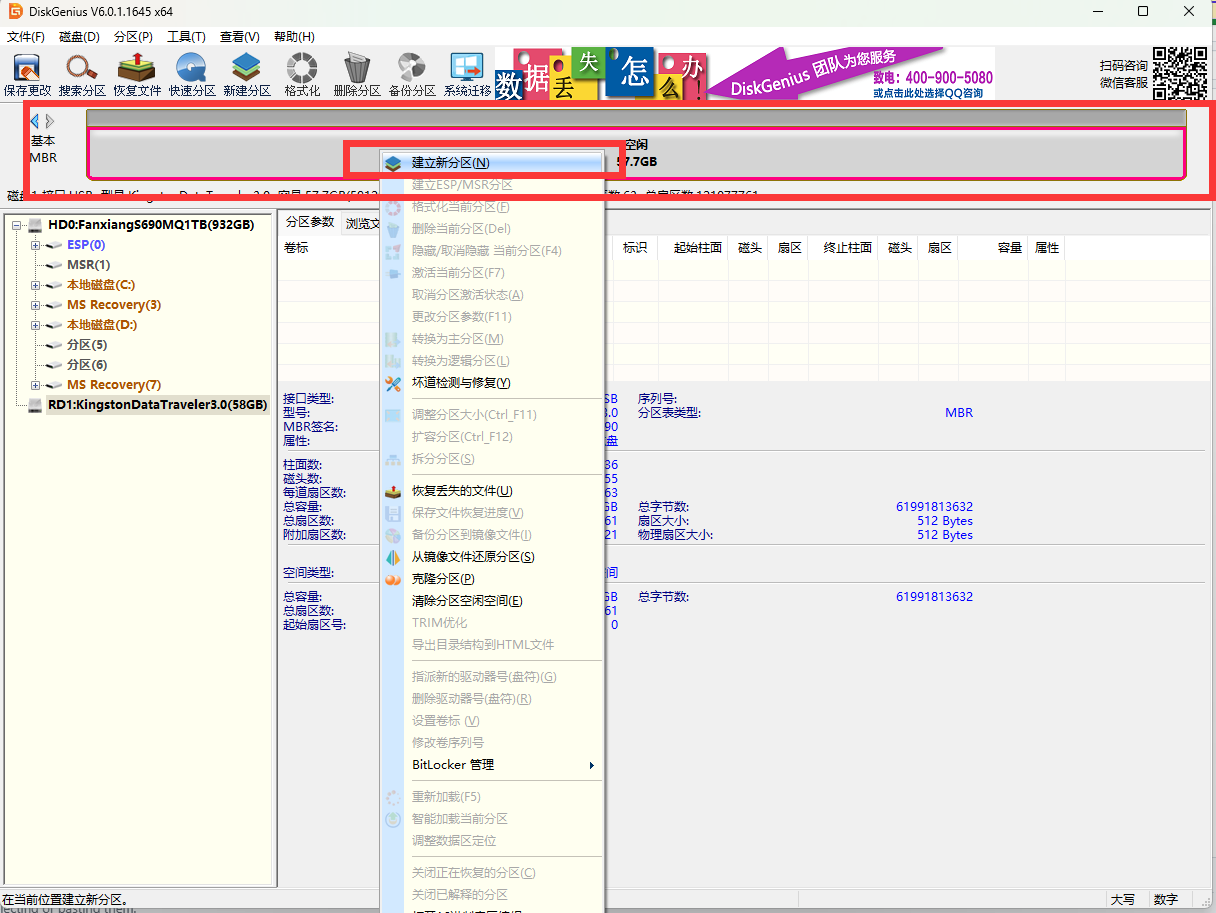Open the 帮助(H) menu
The height and width of the screenshot is (913, 1216).
click(x=294, y=37)
